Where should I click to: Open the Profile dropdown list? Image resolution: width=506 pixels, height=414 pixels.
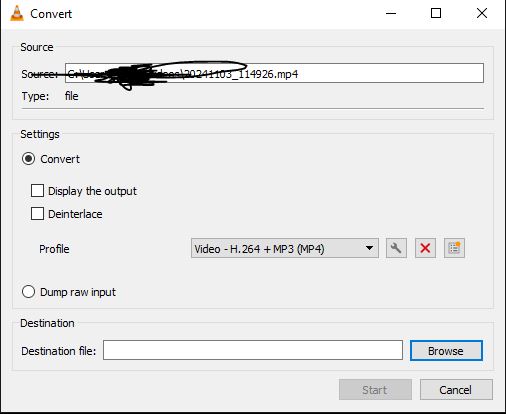pos(285,248)
